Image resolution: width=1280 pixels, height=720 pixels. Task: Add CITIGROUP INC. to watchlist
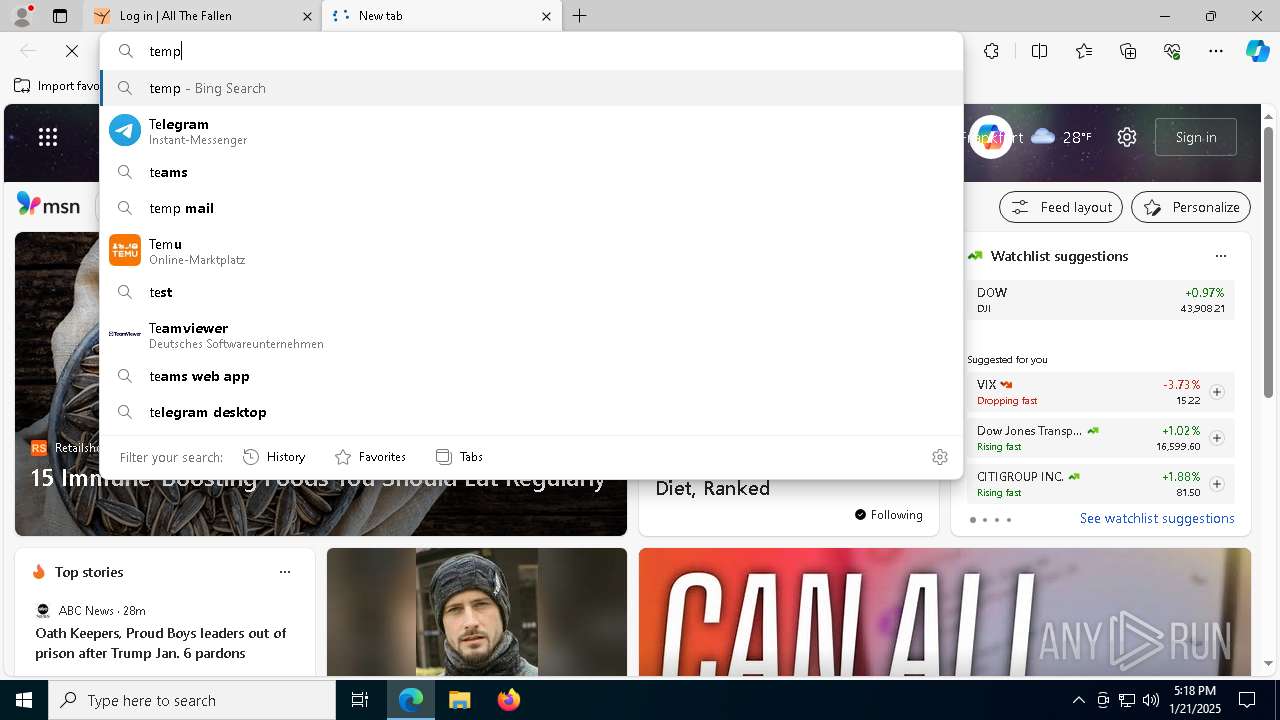pos(1217,484)
